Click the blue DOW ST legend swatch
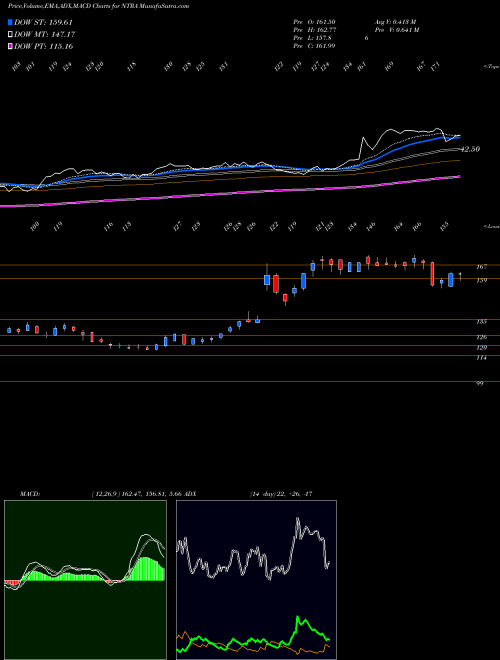Screen dimensions: 500x660 [x=11, y=23]
